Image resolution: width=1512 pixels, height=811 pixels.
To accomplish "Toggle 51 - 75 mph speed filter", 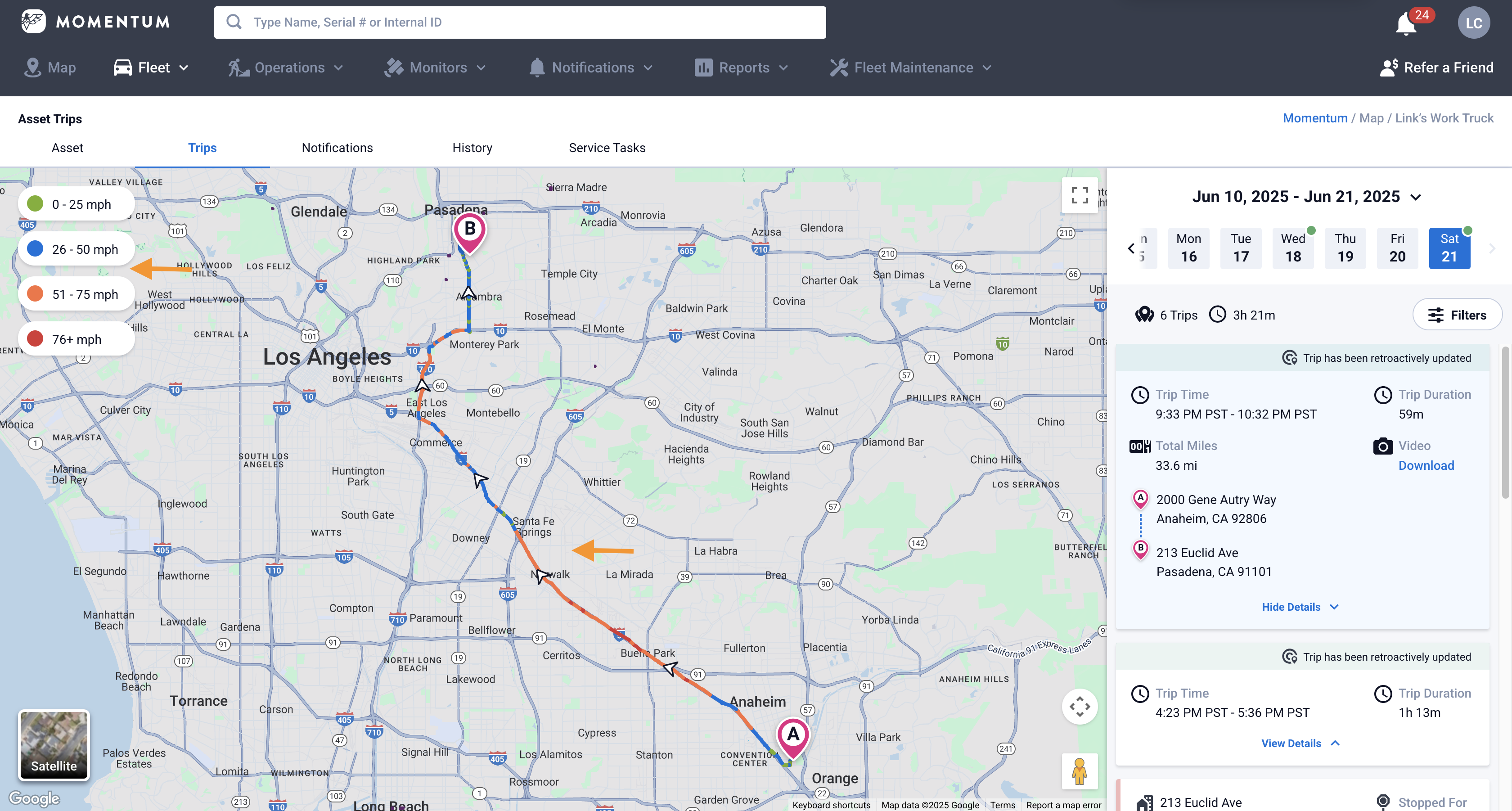I will point(76,294).
